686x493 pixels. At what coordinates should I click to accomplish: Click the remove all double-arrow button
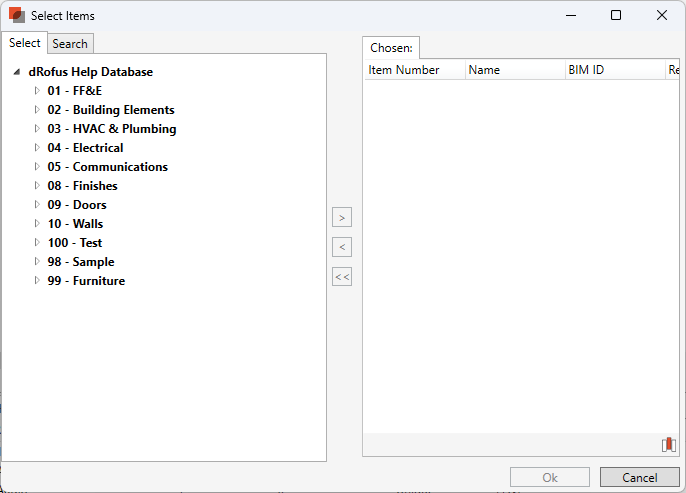pos(342,277)
